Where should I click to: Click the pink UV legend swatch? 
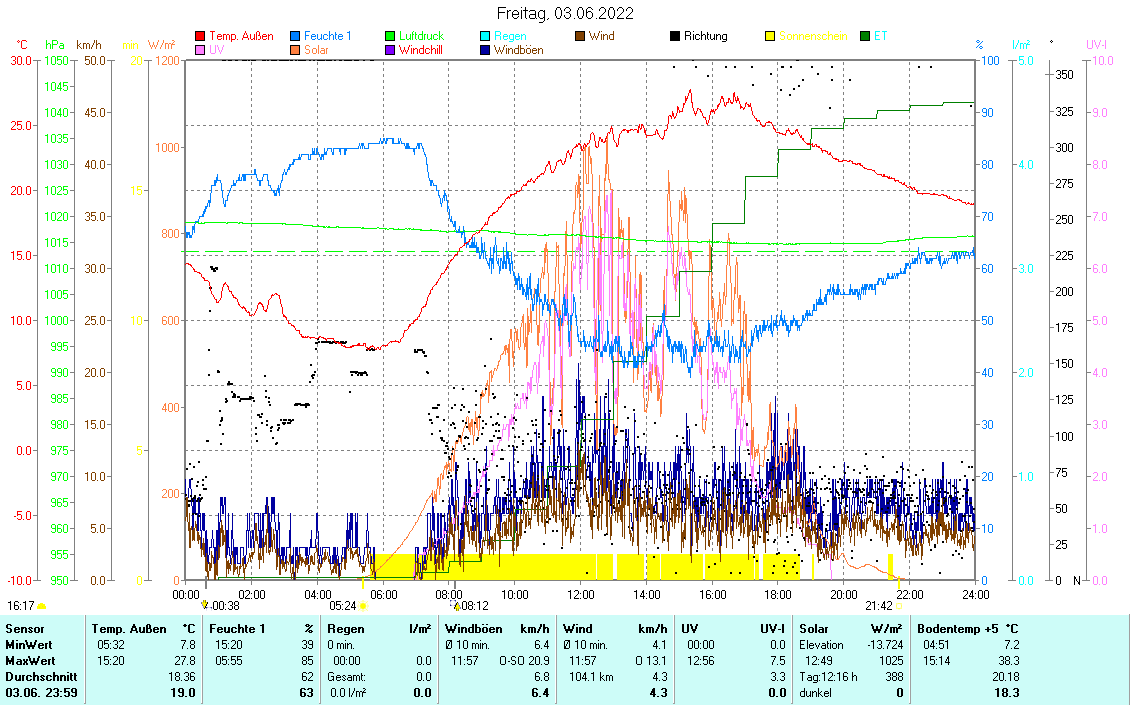(200, 50)
